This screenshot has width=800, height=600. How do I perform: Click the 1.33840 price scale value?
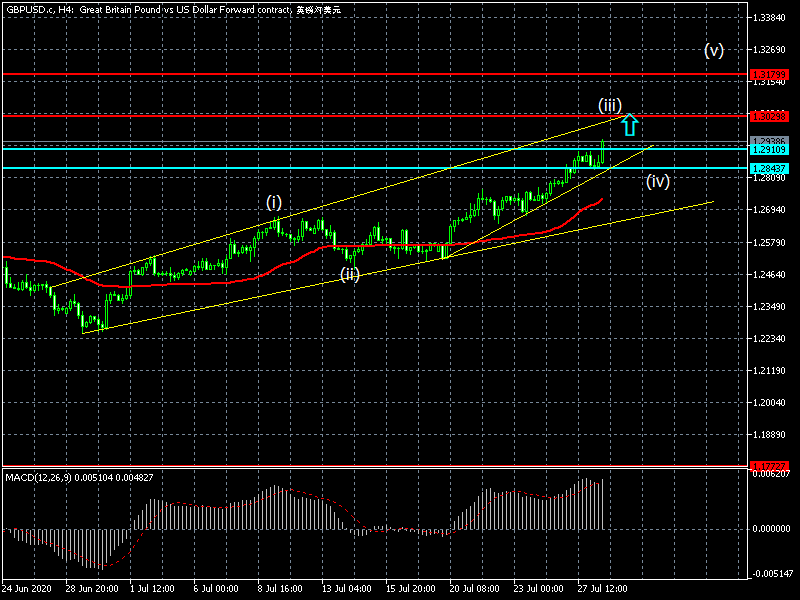[769, 18]
